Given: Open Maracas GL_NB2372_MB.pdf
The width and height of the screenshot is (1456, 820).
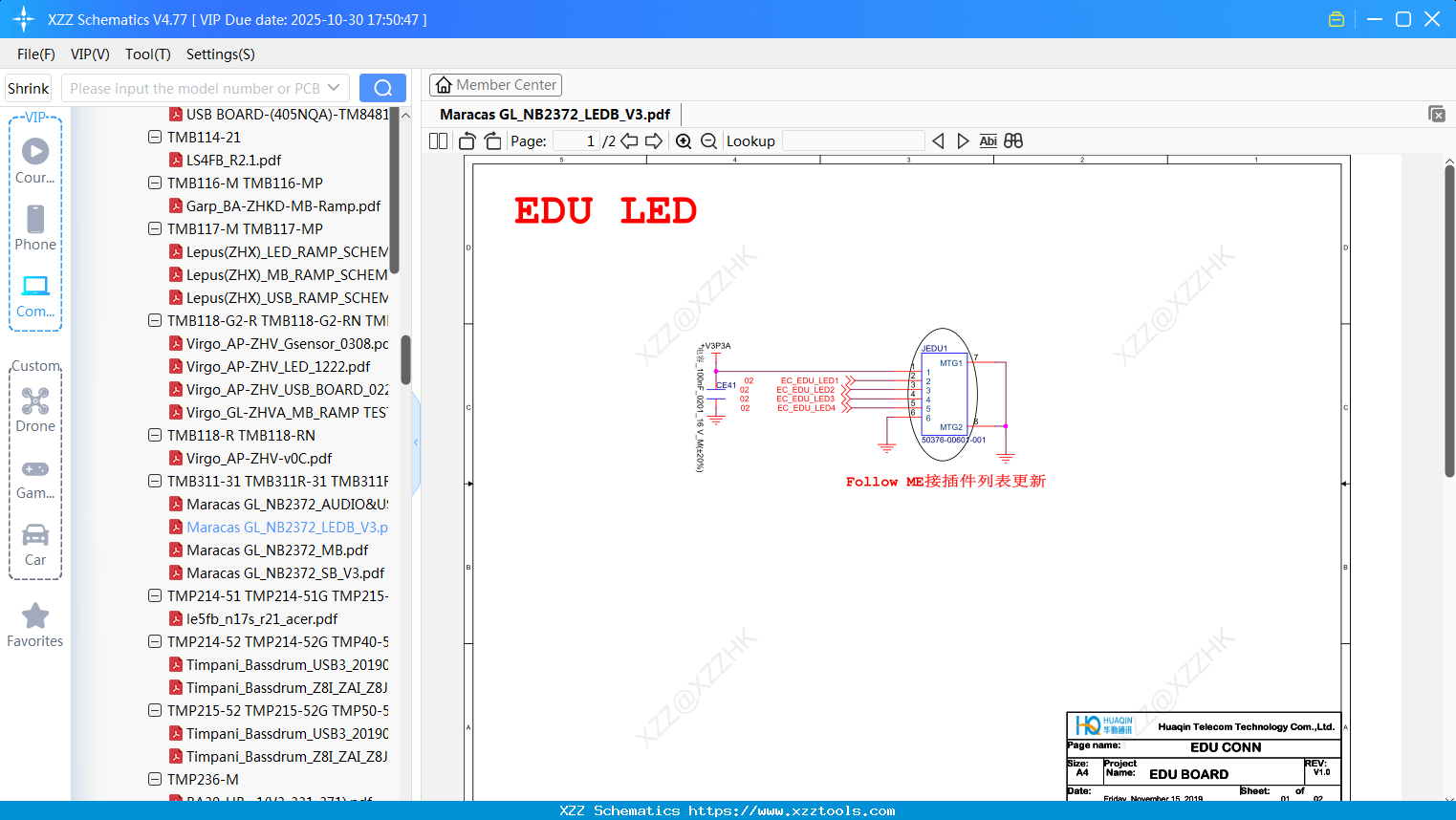Looking at the screenshot, I should [x=277, y=550].
